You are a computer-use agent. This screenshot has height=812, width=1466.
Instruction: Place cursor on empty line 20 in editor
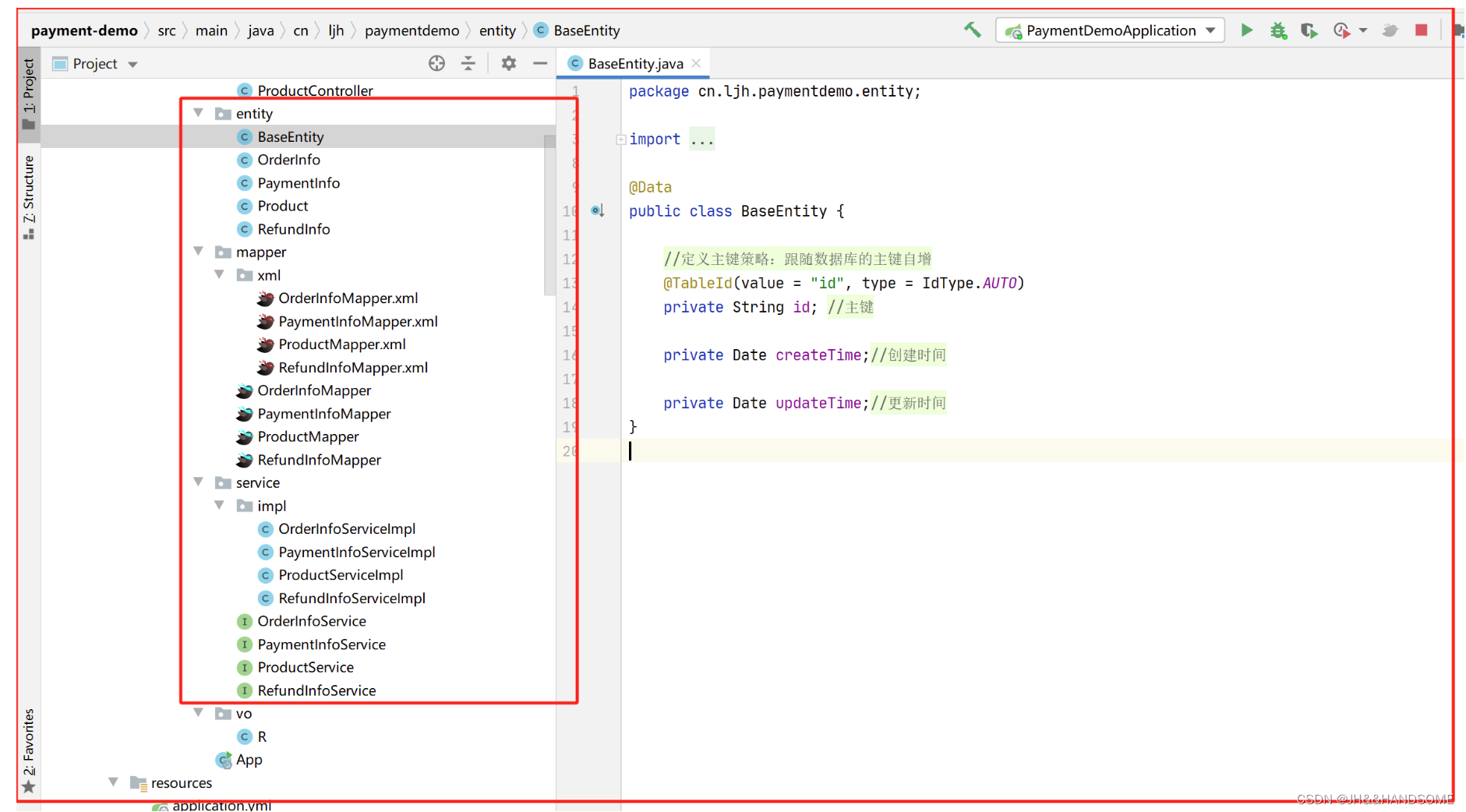click(1037, 450)
